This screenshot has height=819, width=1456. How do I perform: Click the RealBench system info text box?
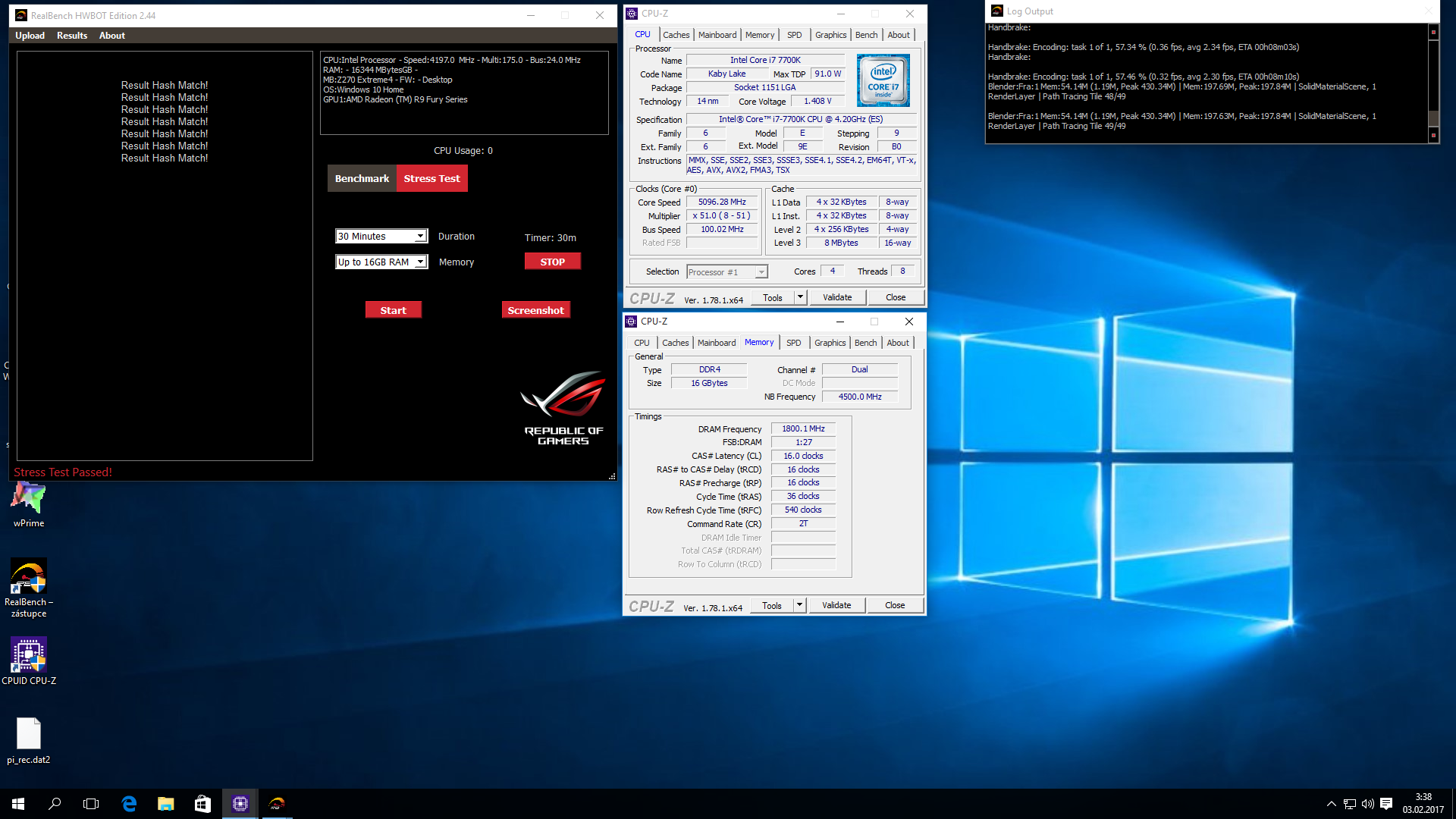(x=464, y=93)
